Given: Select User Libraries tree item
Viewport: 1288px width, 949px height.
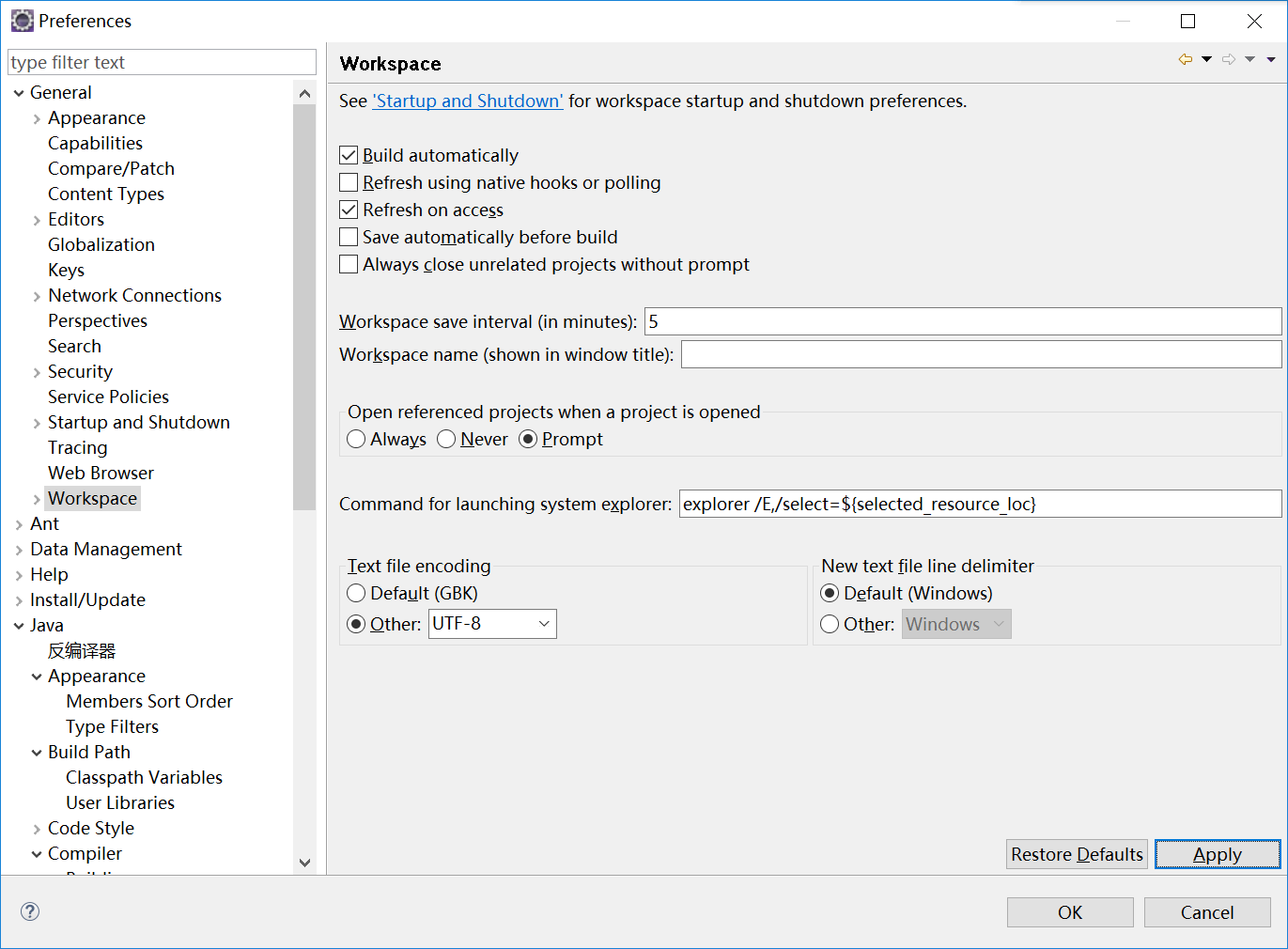Looking at the screenshot, I should click(120, 802).
